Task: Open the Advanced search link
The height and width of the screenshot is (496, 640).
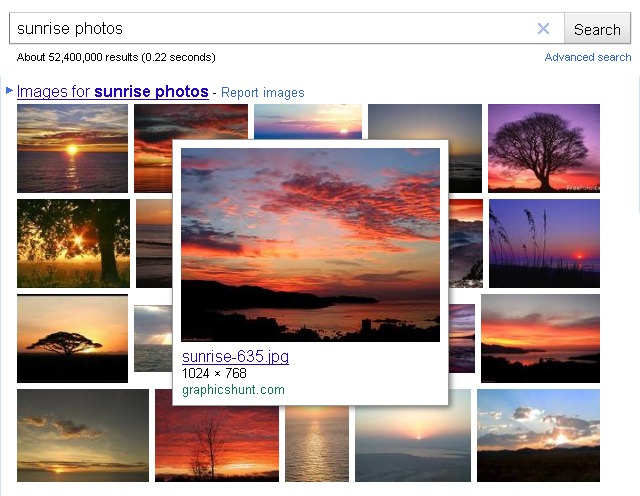Action: (588, 57)
